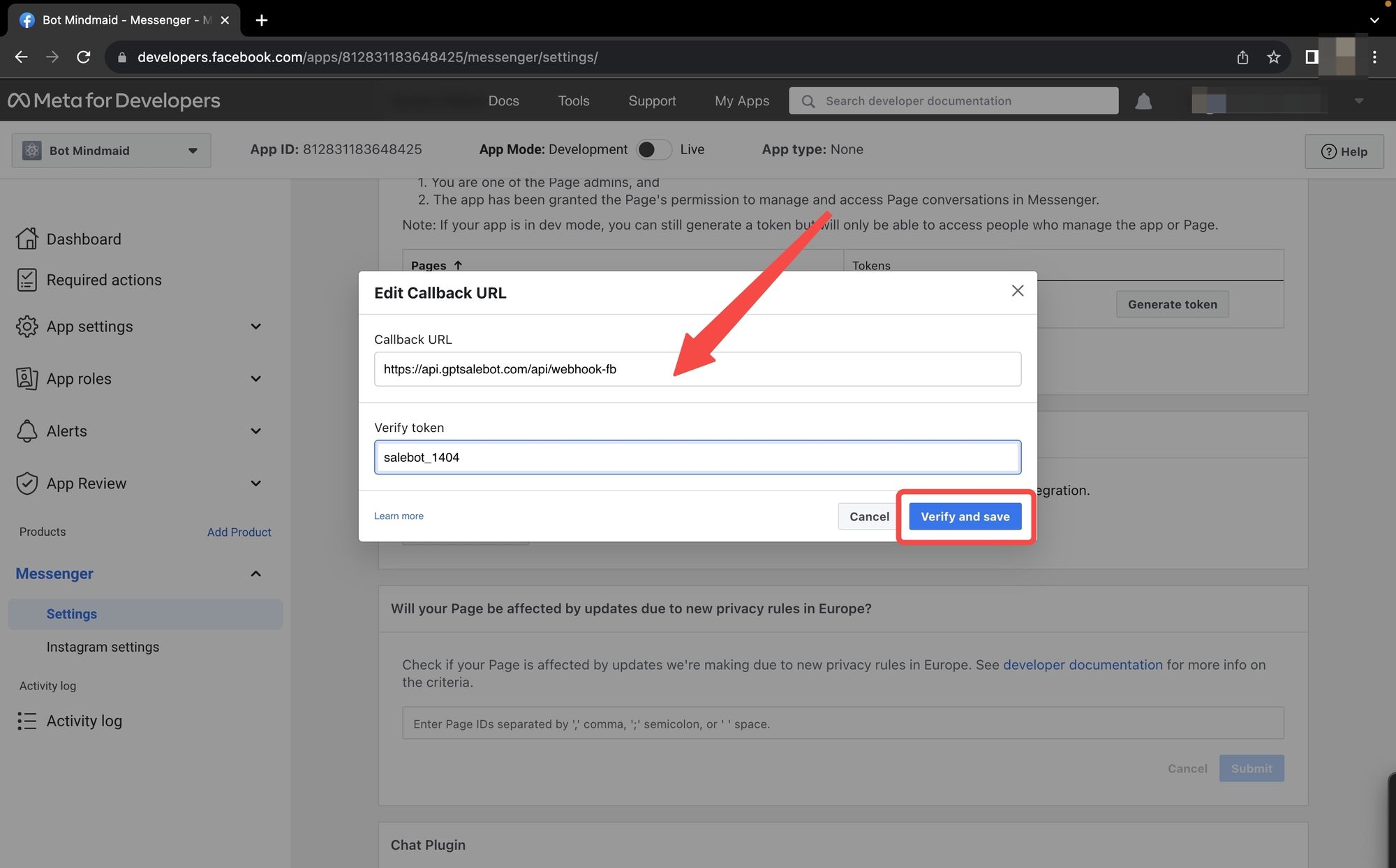
Task: Toggle App Mode to Live
Action: [654, 149]
